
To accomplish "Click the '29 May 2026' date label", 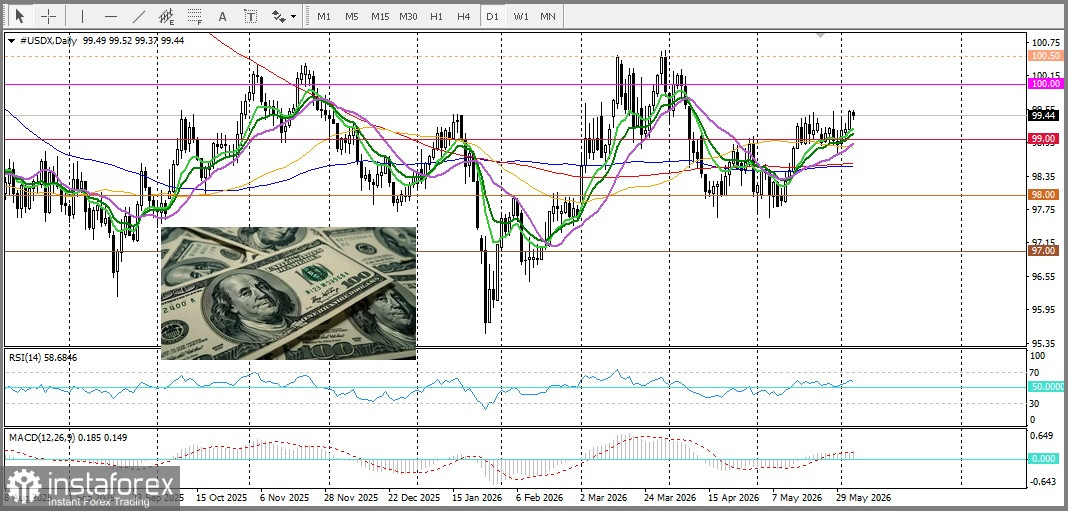I will pyautogui.click(x=864, y=497).
